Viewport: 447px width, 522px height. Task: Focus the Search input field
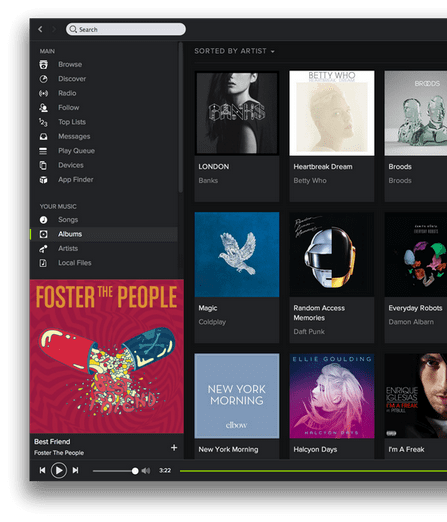point(126,29)
